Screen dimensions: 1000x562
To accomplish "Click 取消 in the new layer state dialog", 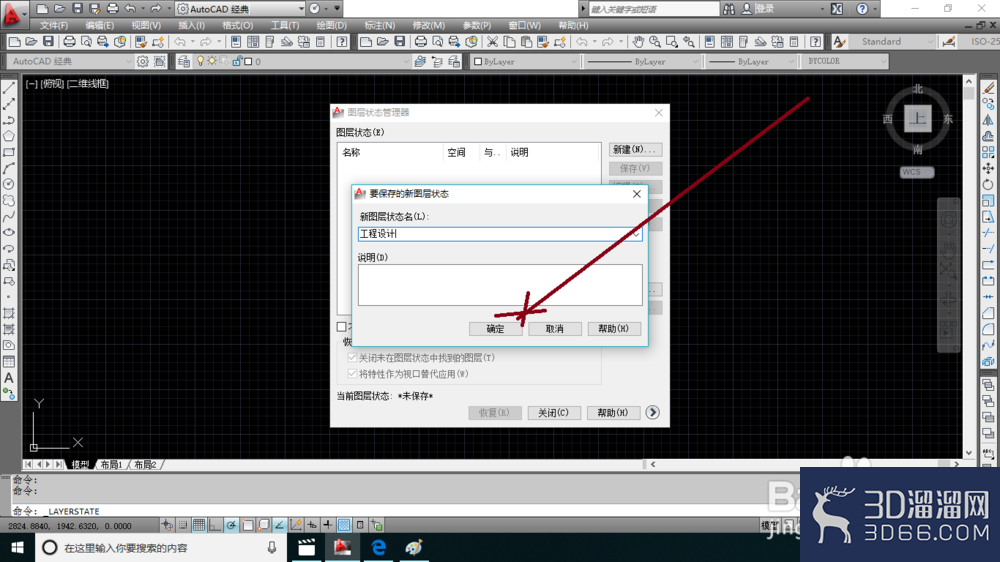I will [x=554, y=329].
